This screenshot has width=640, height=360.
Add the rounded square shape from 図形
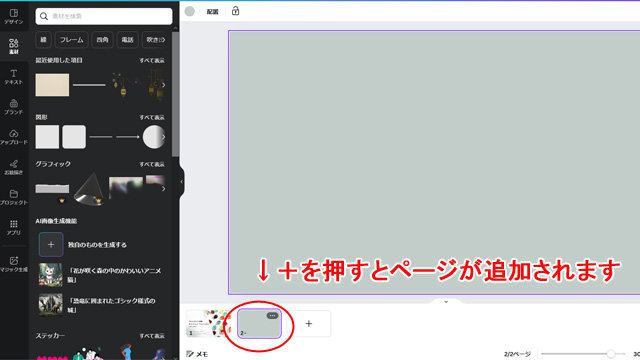pyautogui.click(x=74, y=137)
